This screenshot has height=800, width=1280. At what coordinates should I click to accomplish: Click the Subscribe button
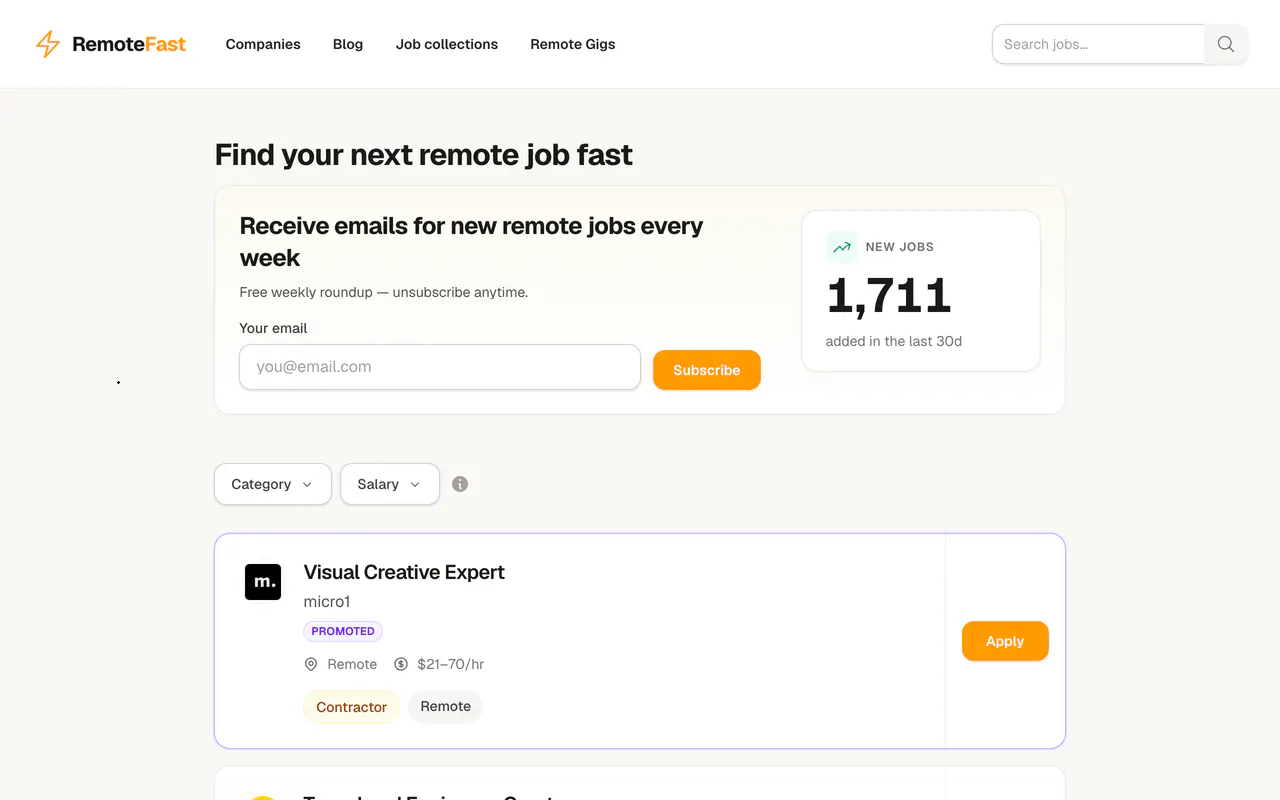click(x=707, y=370)
